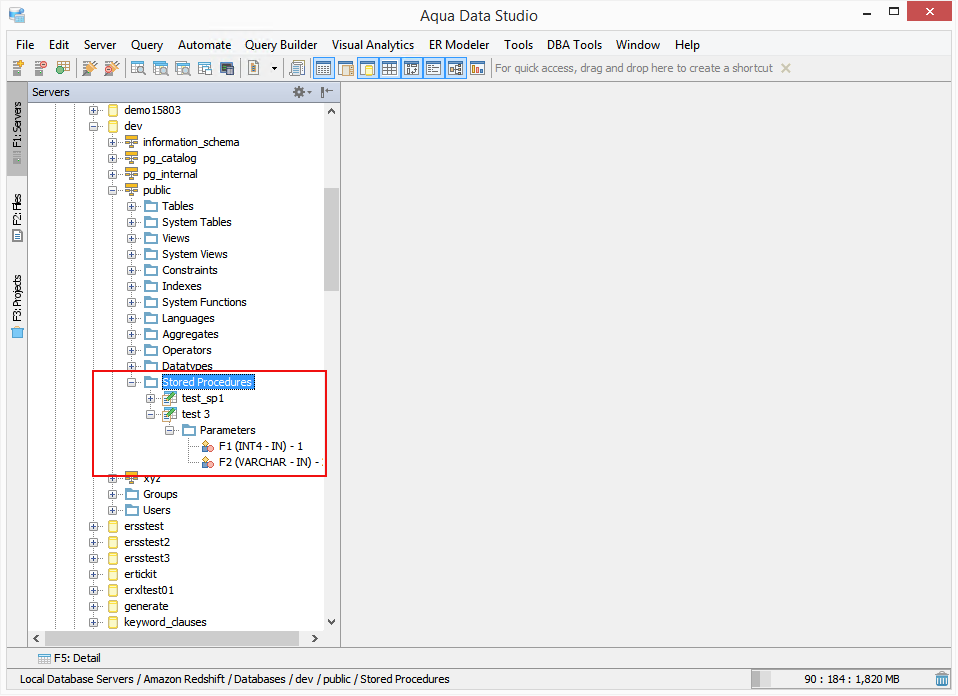Click the tree scroll down arrow
The image size is (958, 696).
[332, 622]
